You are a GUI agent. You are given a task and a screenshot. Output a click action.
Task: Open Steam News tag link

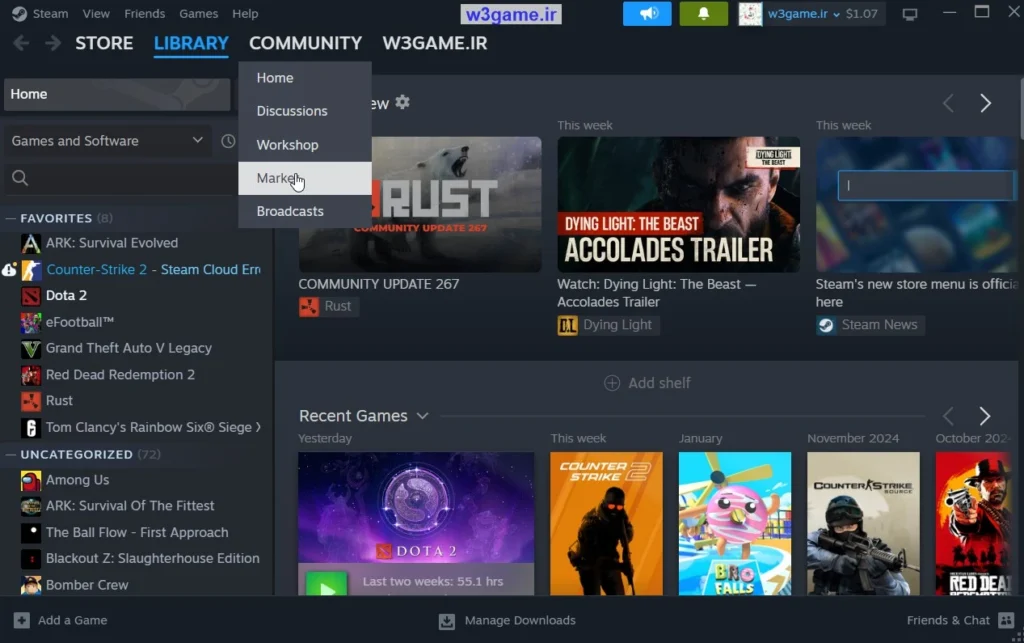[870, 325]
